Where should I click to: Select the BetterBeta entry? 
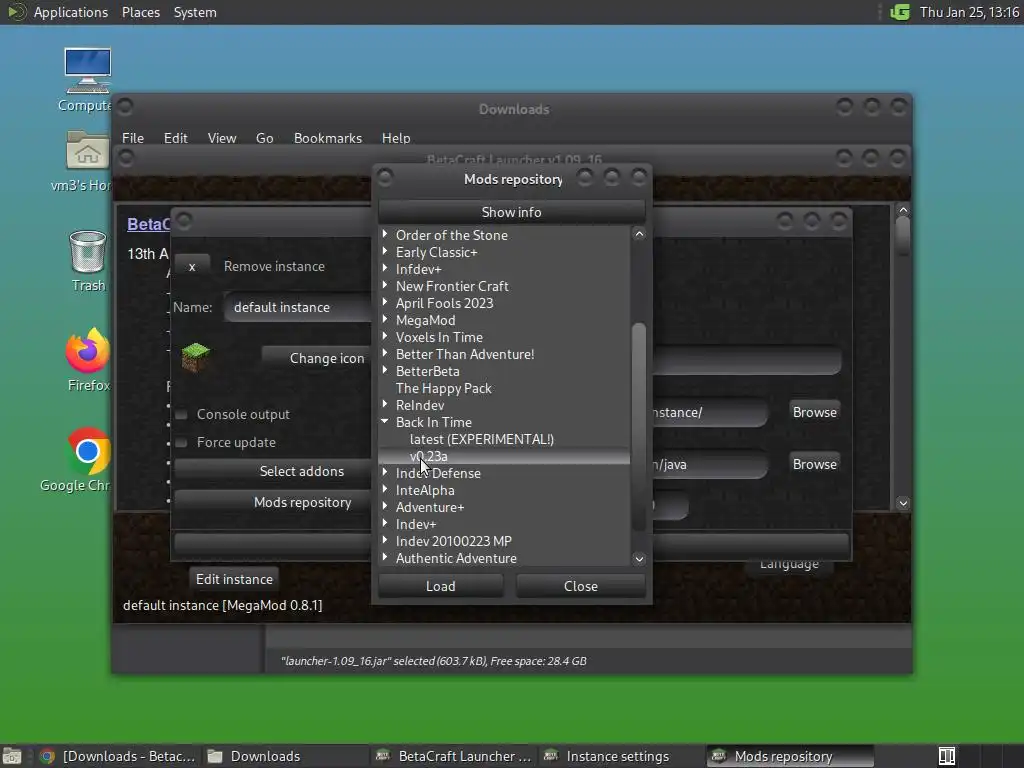(427, 371)
